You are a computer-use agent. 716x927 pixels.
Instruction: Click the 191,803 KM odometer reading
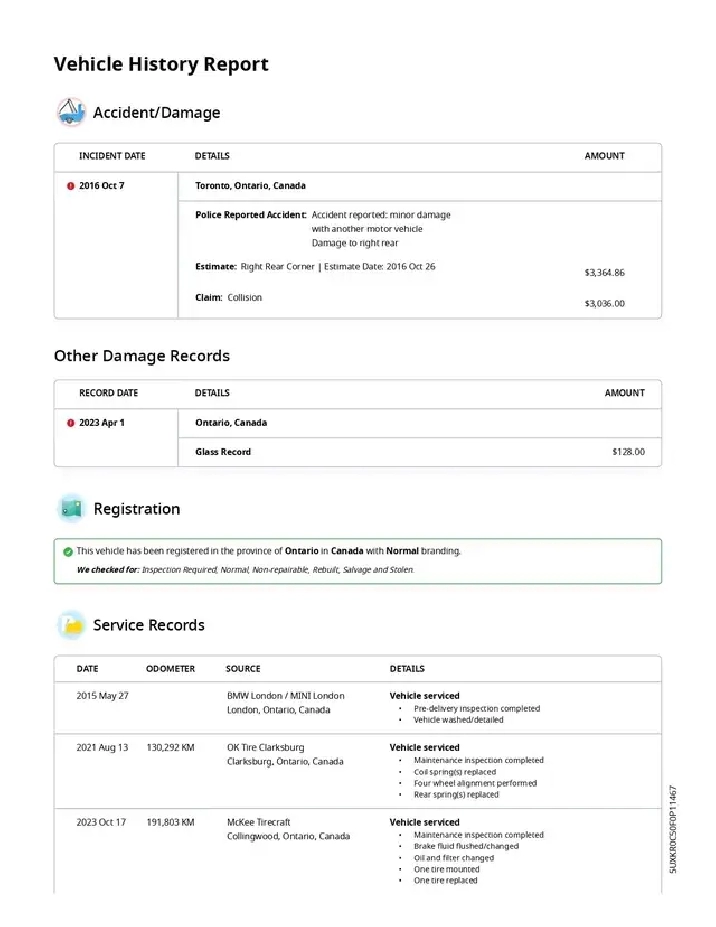tap(170, 822)
